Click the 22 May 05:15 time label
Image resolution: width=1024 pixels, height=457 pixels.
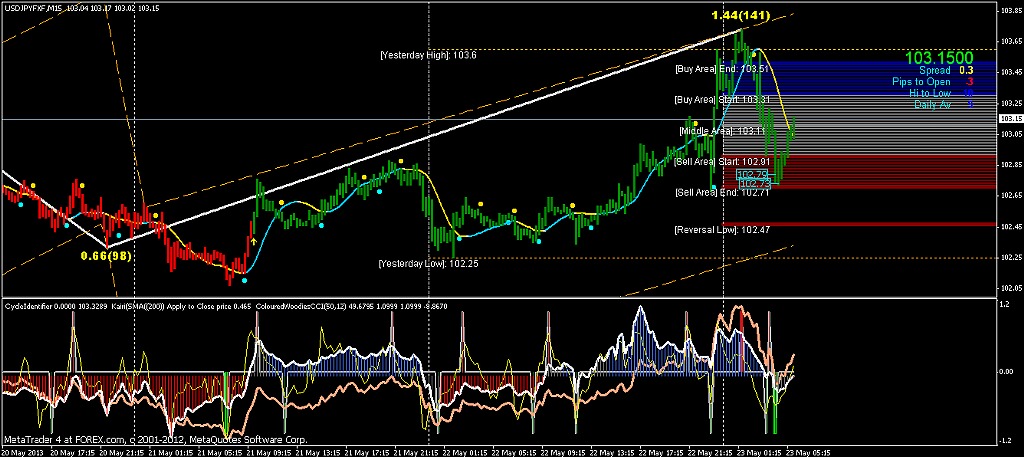[513, 451]
